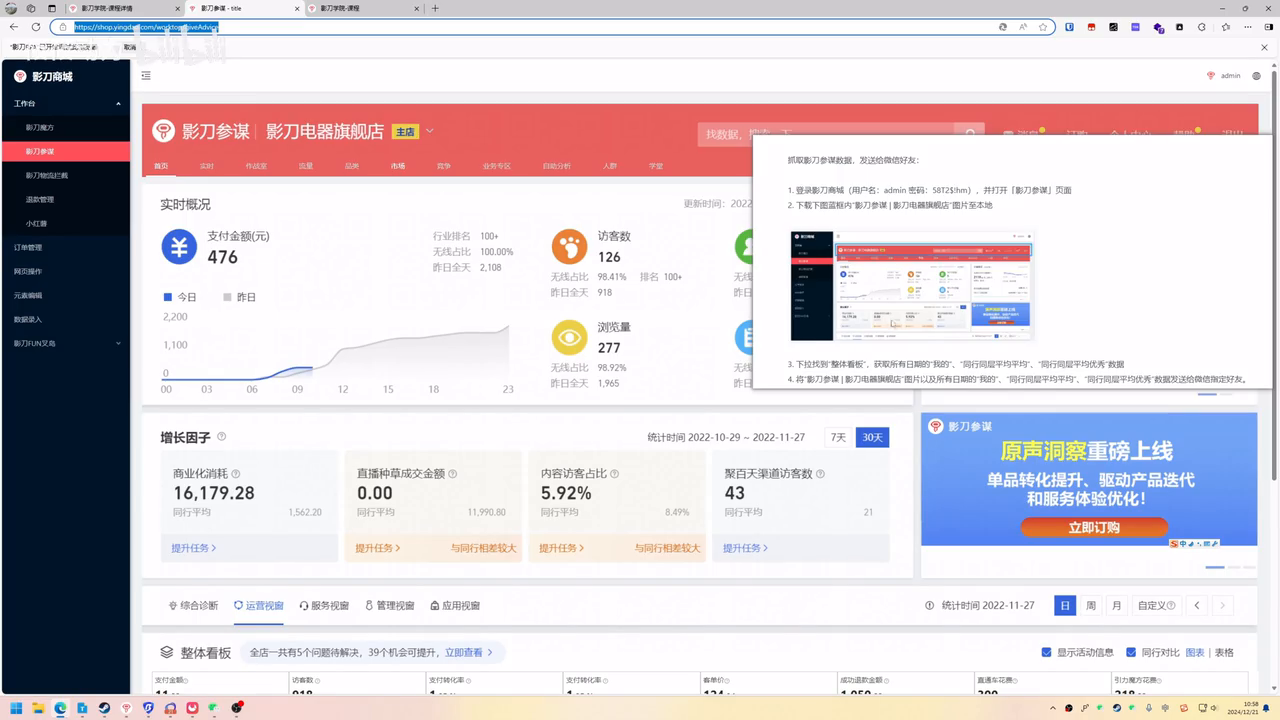Select 影刀参谋 in the sidebar
The image size is (1280, 720).
(x=65, y=151)
